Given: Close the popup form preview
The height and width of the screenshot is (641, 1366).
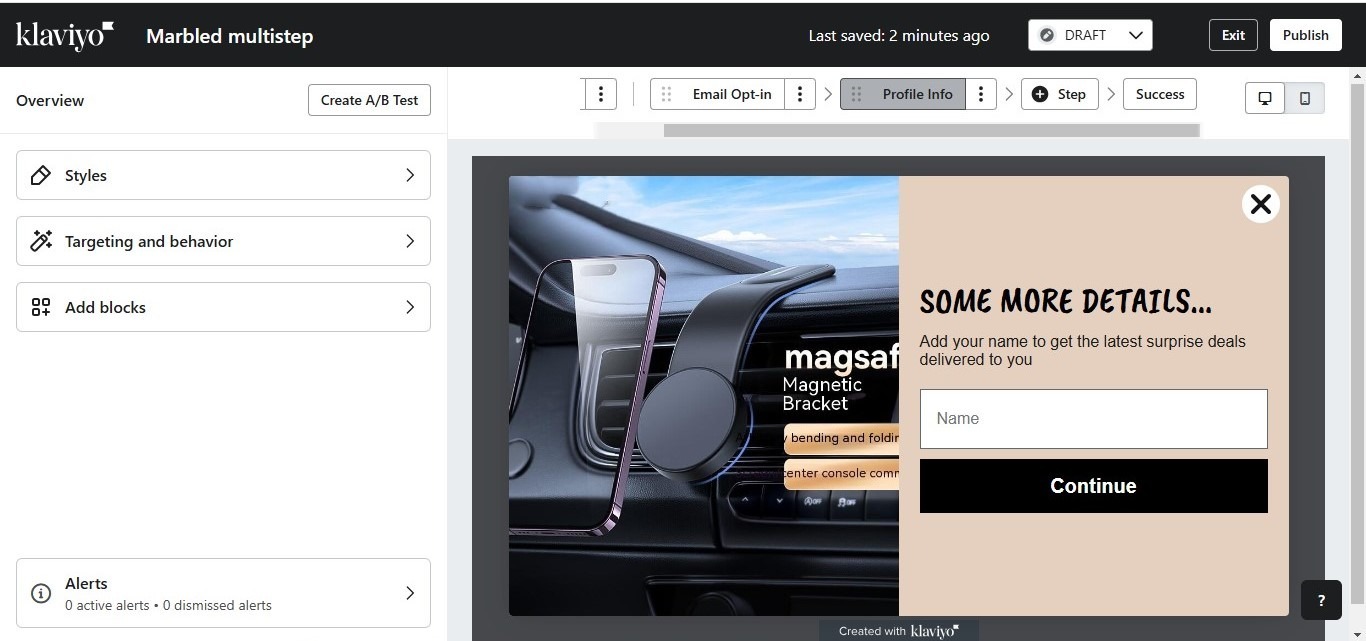Looking at the screenshot, I should (x=1261, y=204).
